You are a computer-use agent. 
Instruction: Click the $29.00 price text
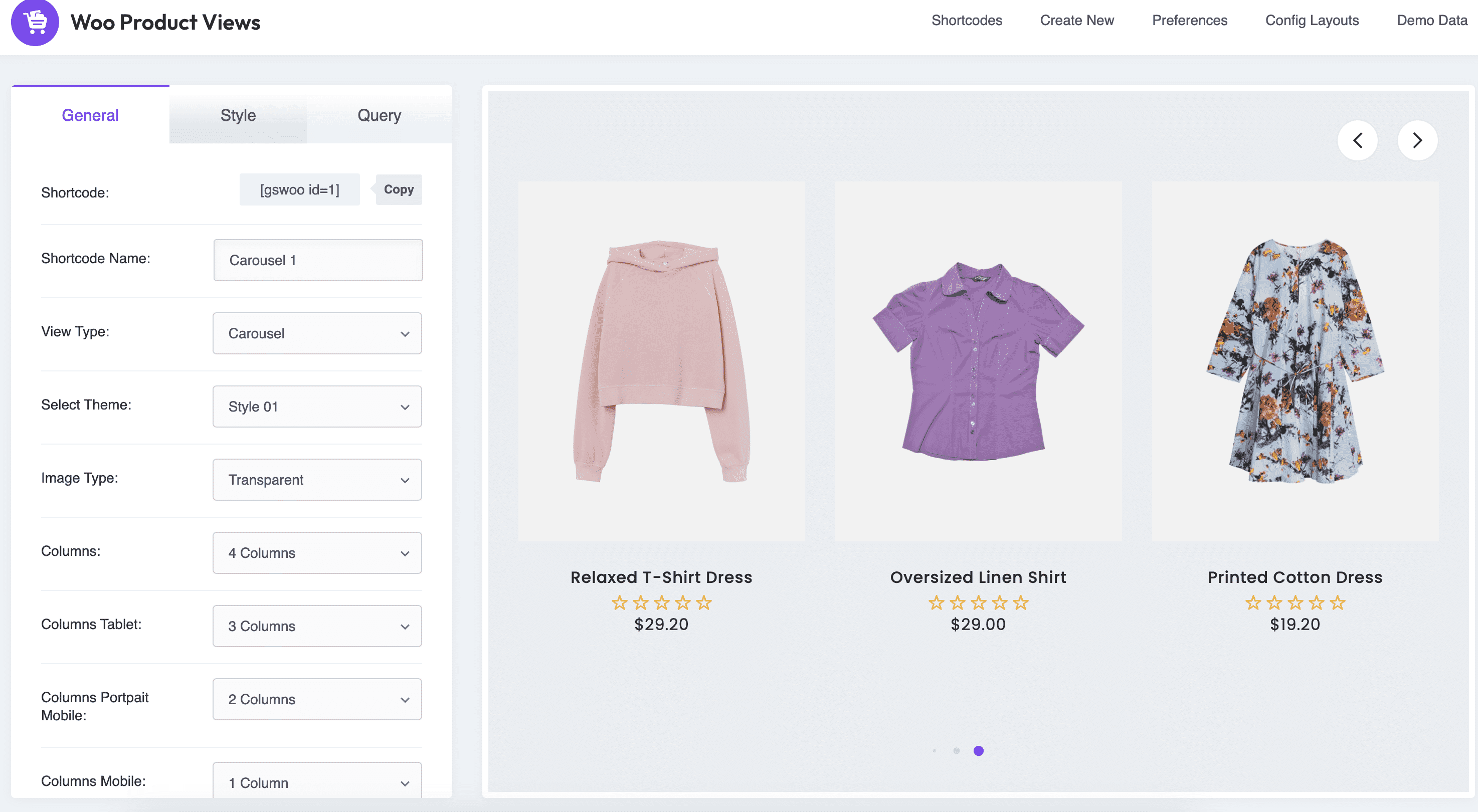pyautogui.click(x=978, y=624)
